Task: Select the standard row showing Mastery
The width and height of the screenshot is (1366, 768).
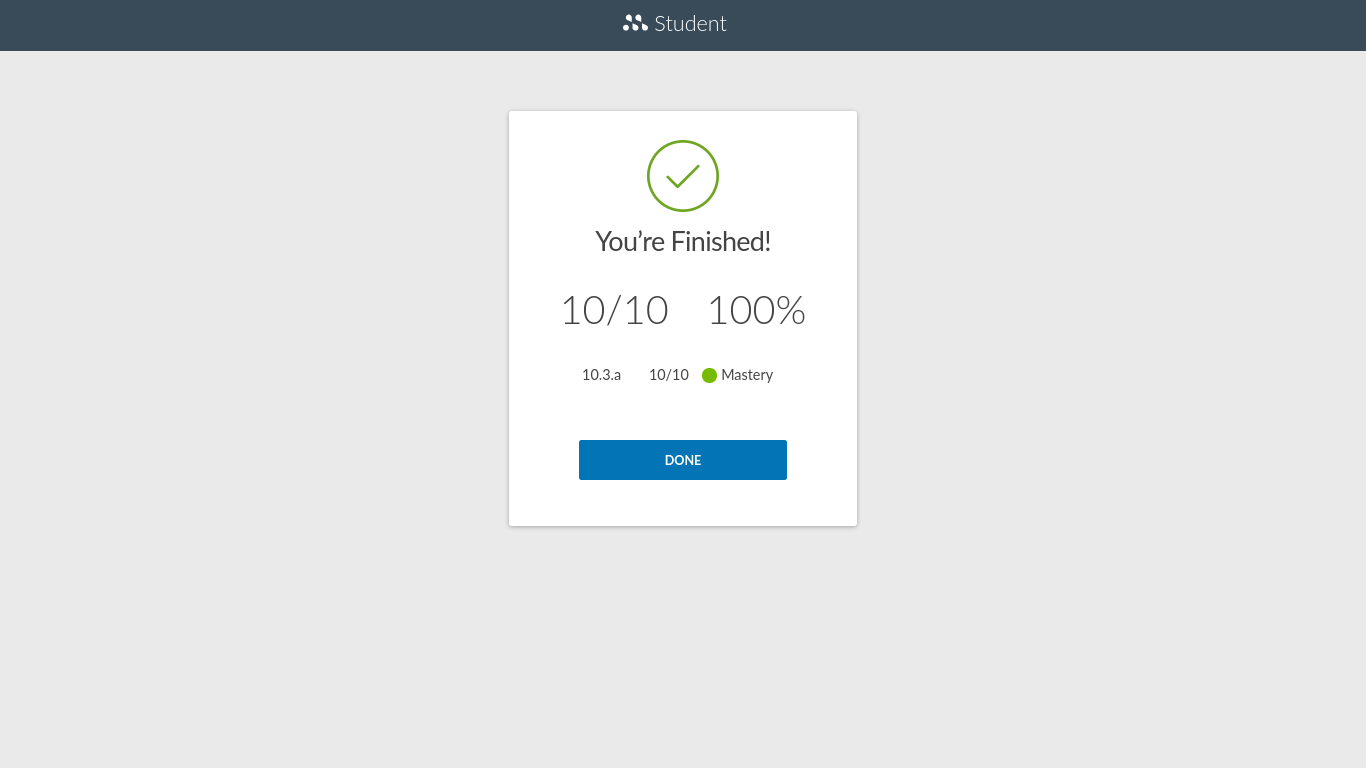Action: coord(678,375)
